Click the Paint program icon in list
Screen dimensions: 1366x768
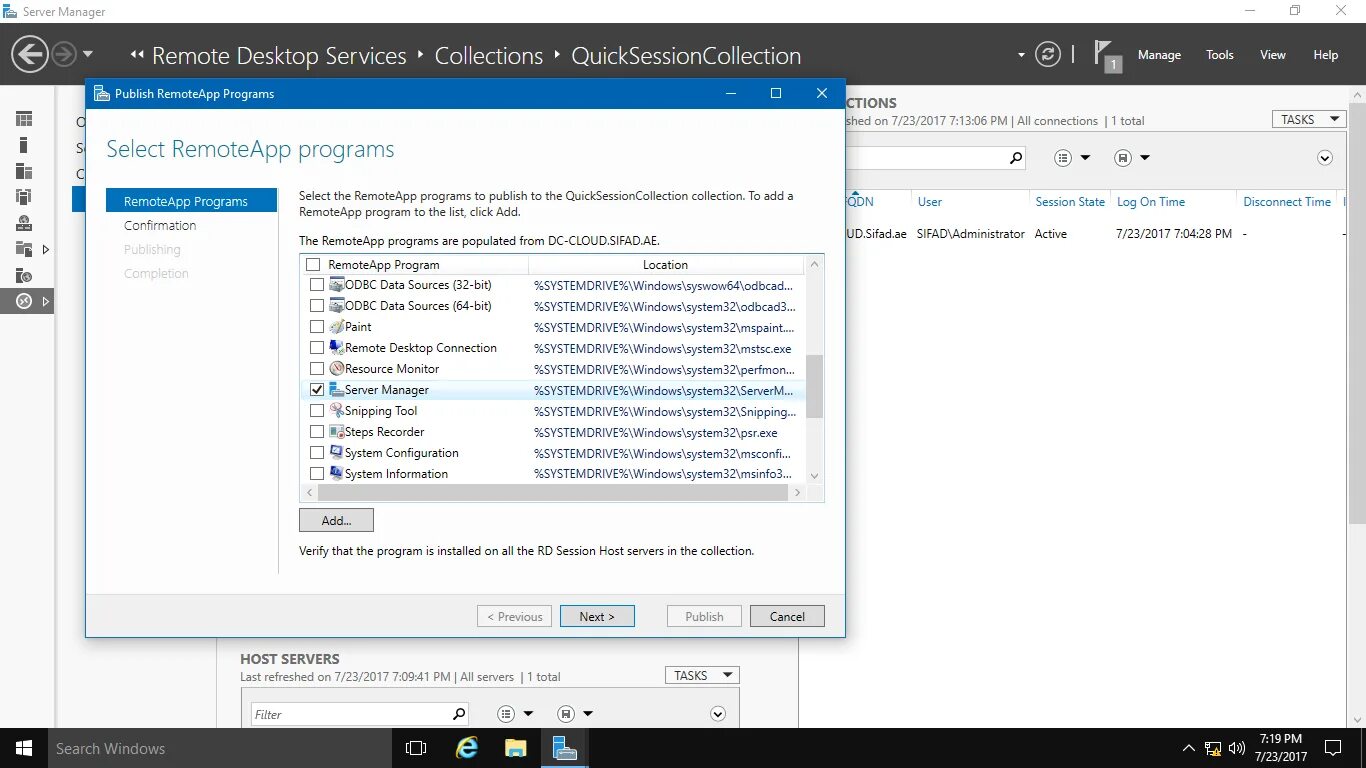[x=337, y=327]
